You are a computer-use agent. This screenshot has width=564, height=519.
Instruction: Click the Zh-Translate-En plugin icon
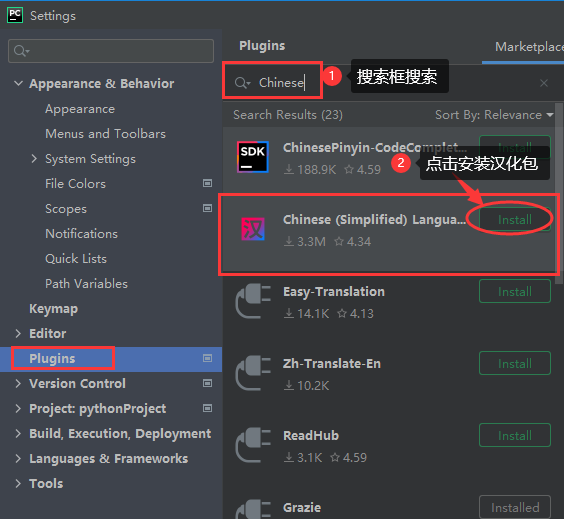click(253, 373)
